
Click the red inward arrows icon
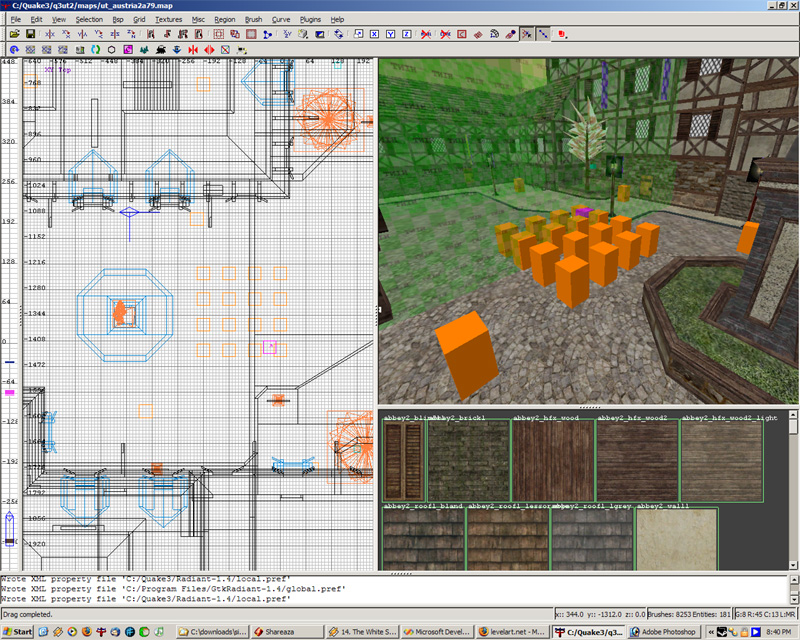coord(193,50)
